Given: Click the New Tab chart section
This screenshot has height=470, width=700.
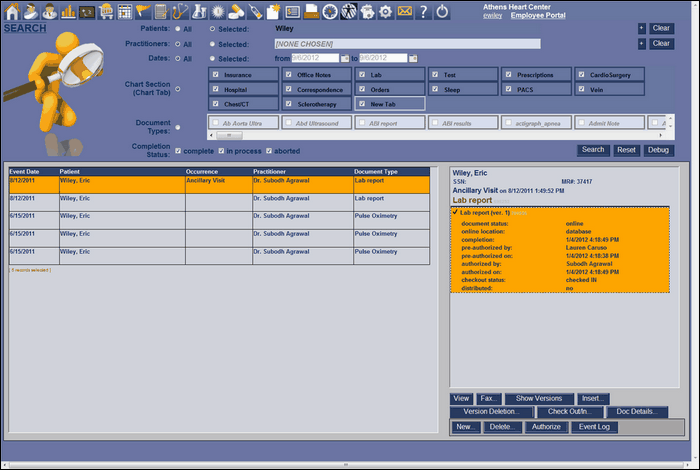Looking at the screenshot, I should [x=390, y=104].
